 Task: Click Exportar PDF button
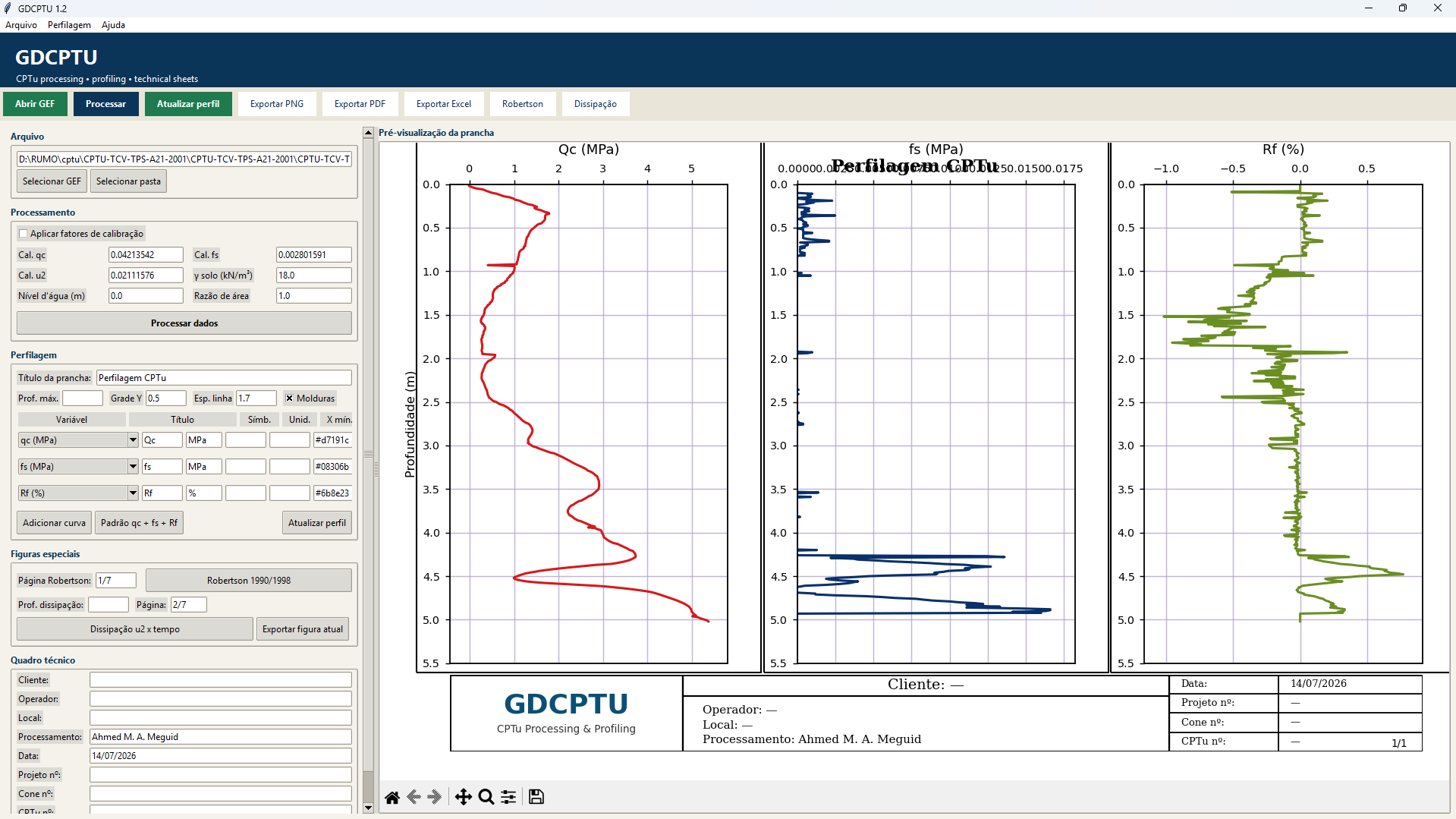(x=360, y=104)
